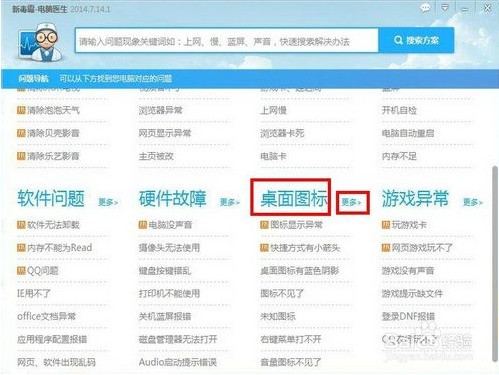Open Audio启动提示错误 entry
This screenshot has width=499, height=375.
pyautogui.click(x=178, y=362)
